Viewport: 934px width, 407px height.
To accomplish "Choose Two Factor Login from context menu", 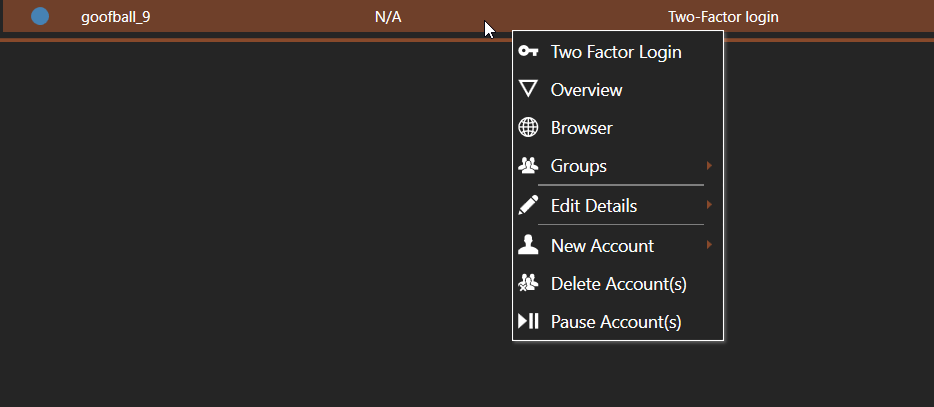I will [x=618, y=52].
